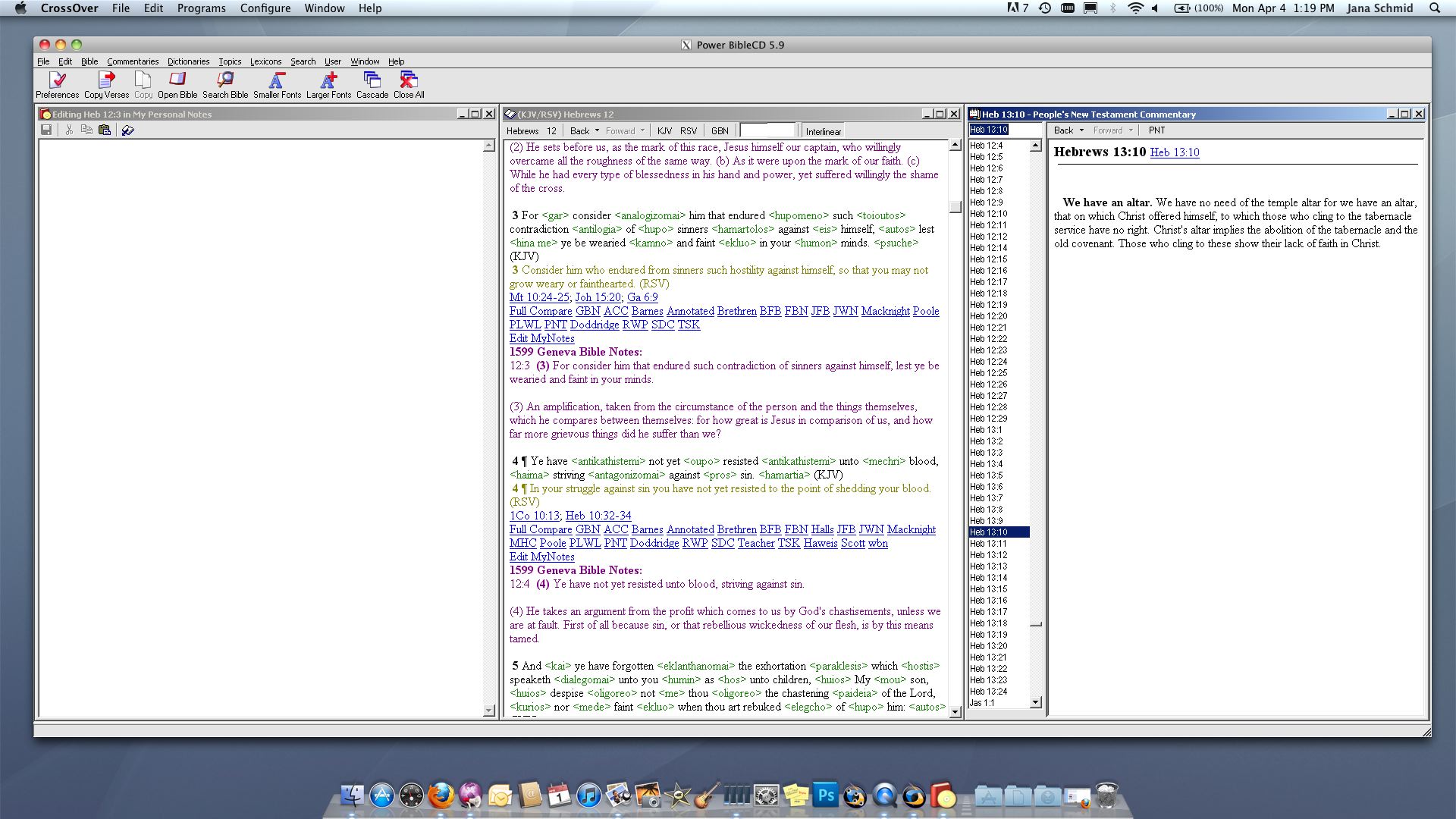The height and width of the screenshot is (819, 1456).
Task: Enlarge text with the Larger Fonts icon
Action: click(328, 83)
